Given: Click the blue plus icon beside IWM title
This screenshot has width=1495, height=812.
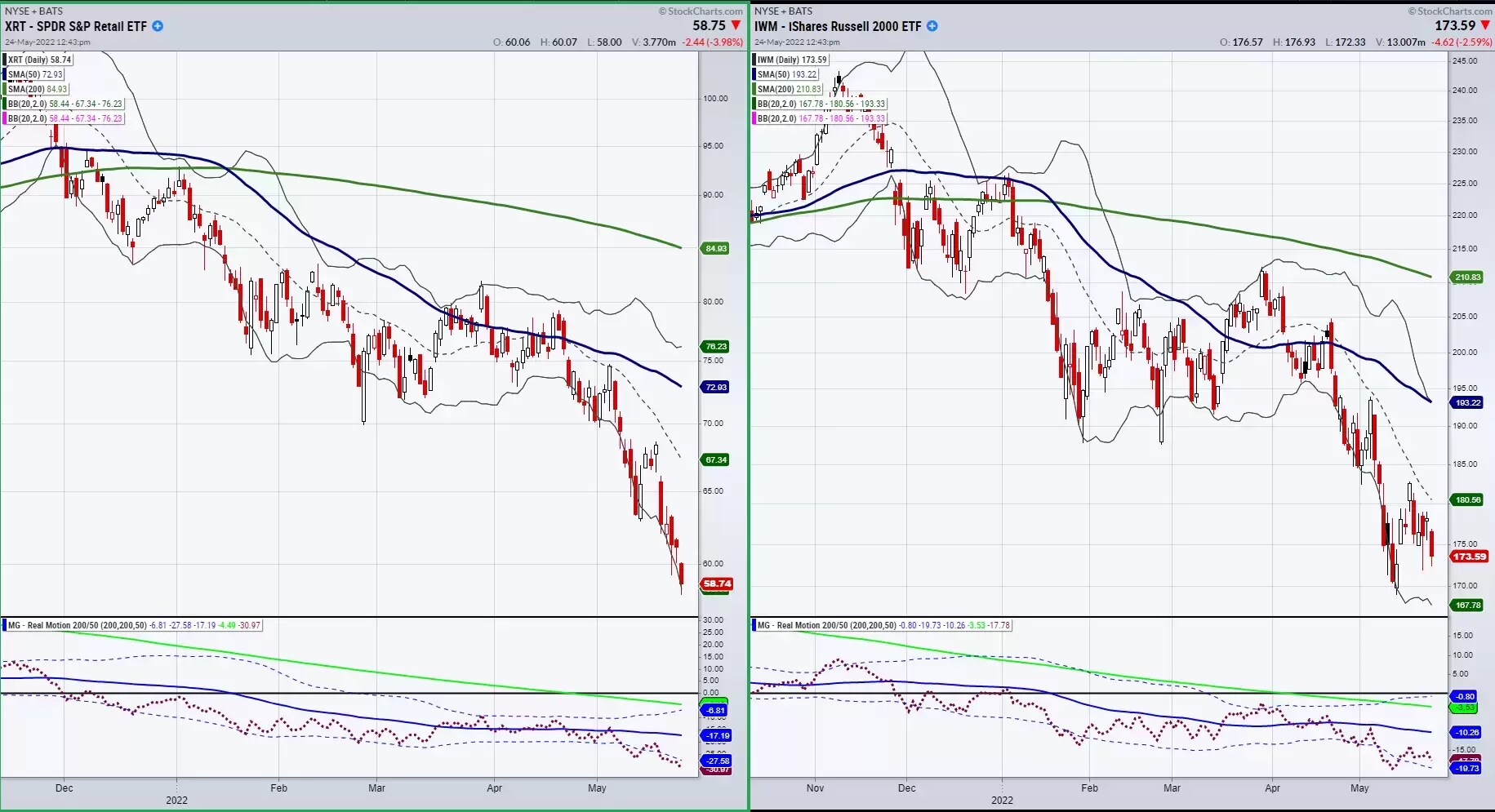Looking at the screenshot, I should coord(932,26).
